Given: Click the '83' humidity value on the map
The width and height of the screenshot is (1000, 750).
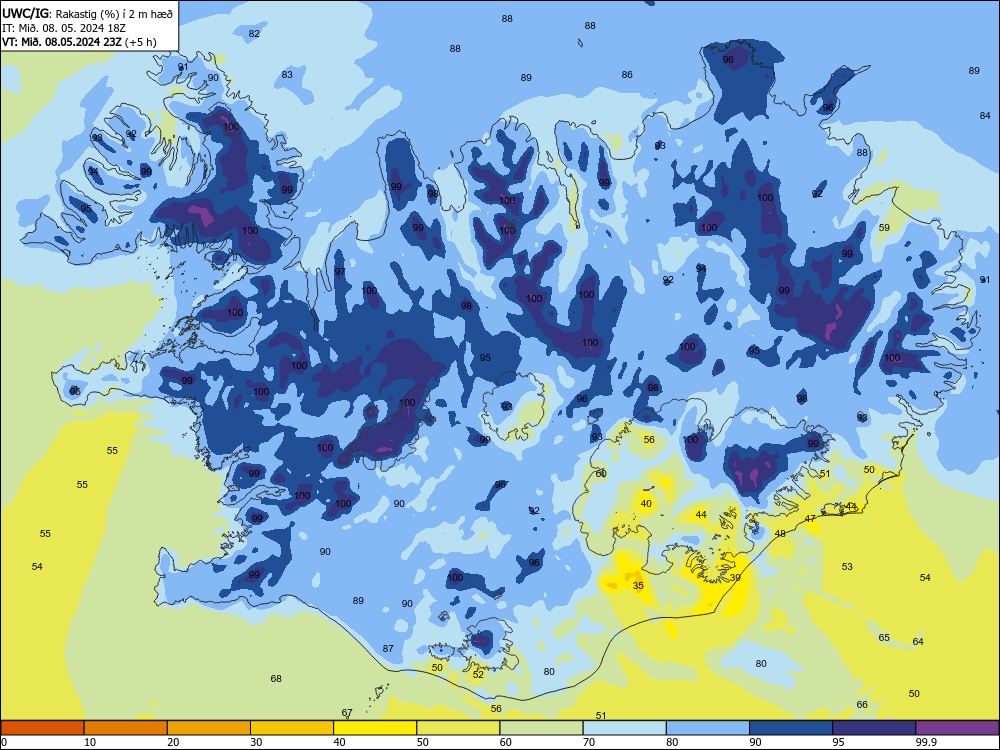Looking at the screenshot, I should (x=287, y=75).
